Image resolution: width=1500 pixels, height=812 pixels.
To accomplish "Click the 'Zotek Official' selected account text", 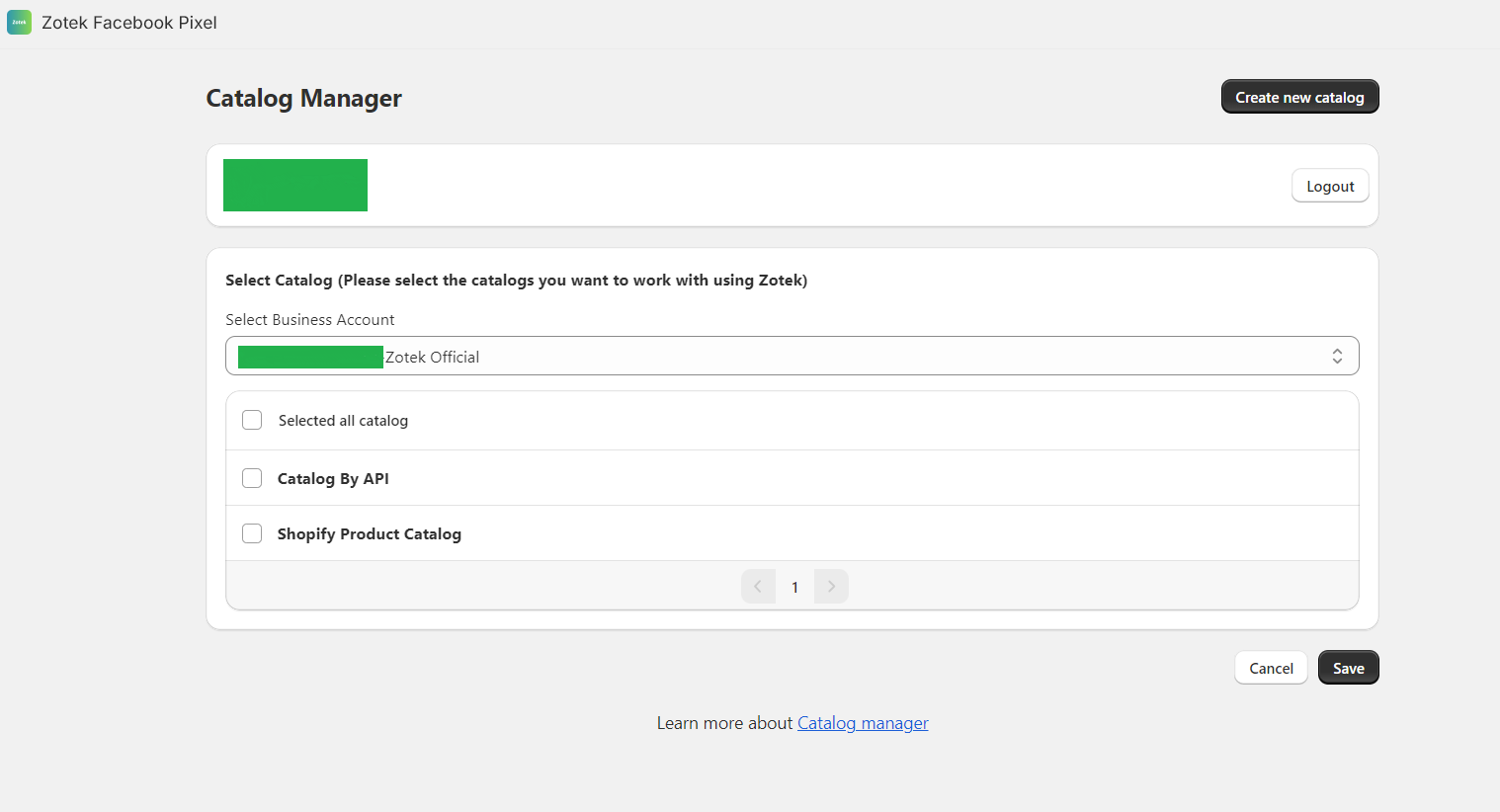I will click(432, 358).
